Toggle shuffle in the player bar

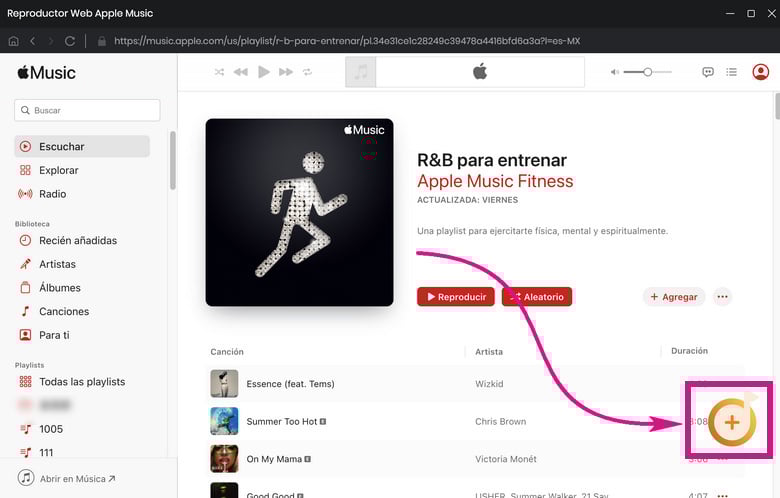pyautogui.click(x=219, y=72)
